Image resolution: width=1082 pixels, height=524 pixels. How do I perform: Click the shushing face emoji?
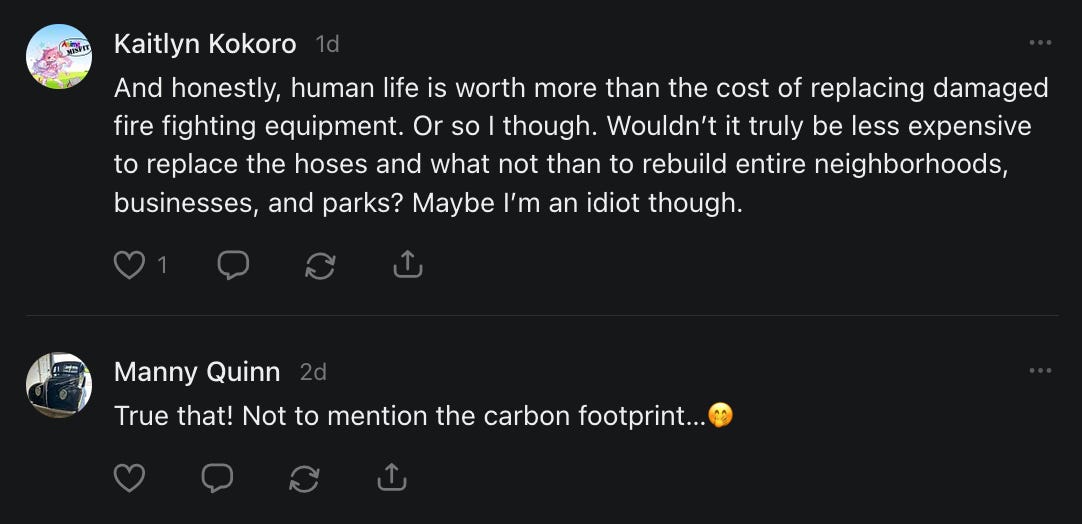tap(720, 415)
